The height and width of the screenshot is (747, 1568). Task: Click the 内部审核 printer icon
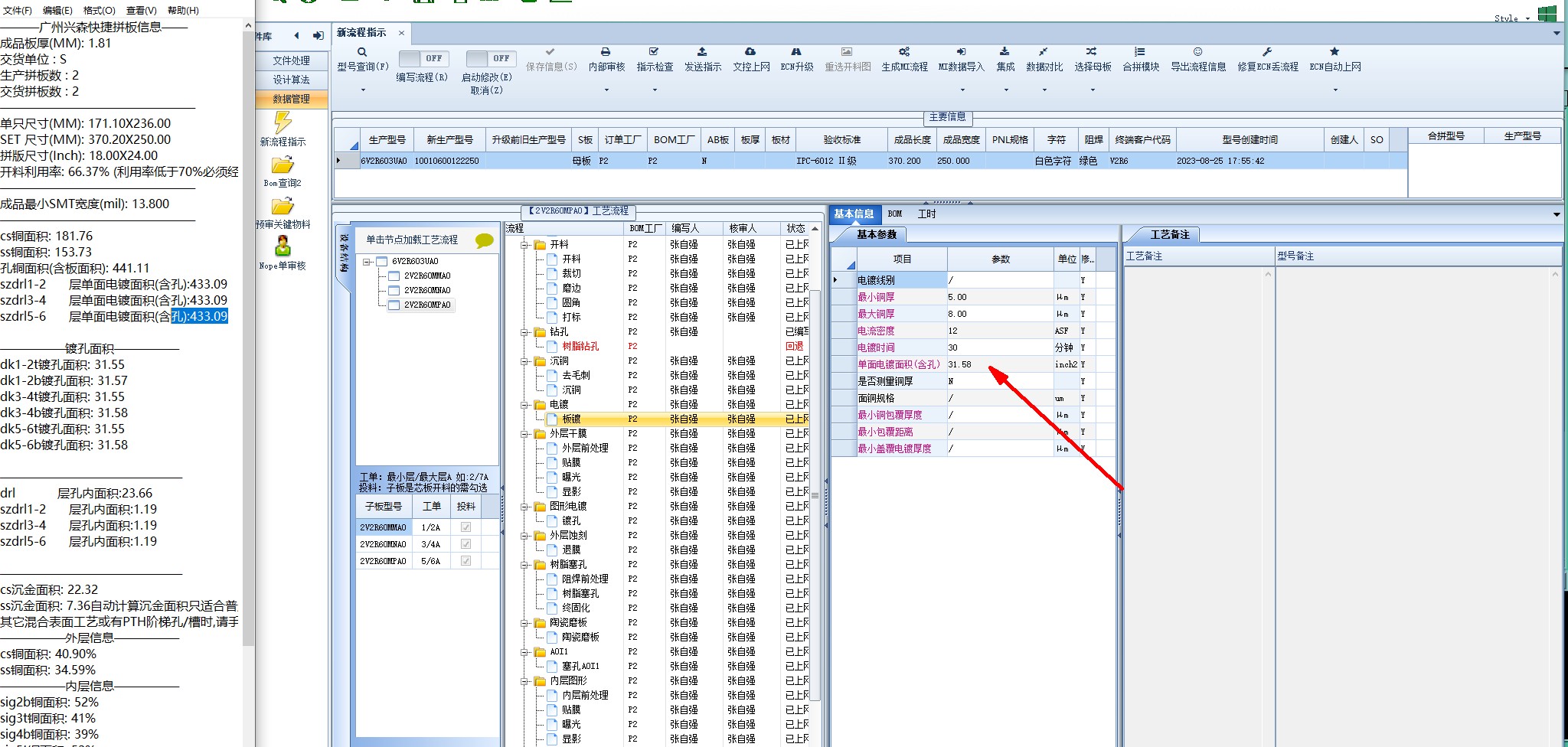pyautogui.click(x=606, y=52)
